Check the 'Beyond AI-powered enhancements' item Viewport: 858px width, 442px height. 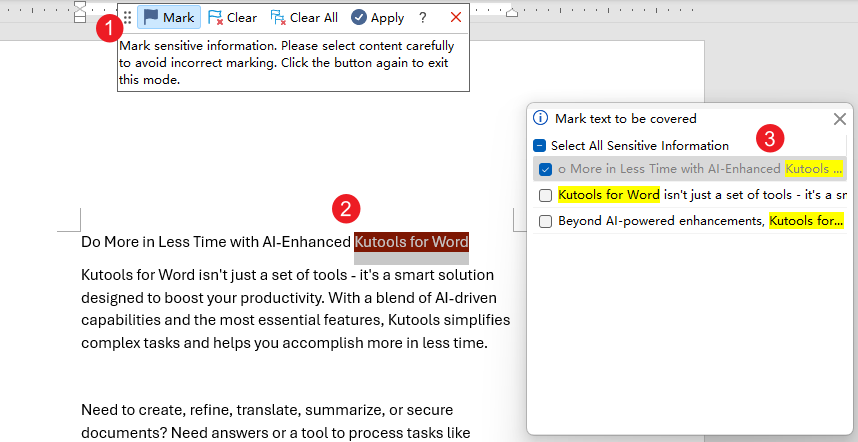click(545, 221)
